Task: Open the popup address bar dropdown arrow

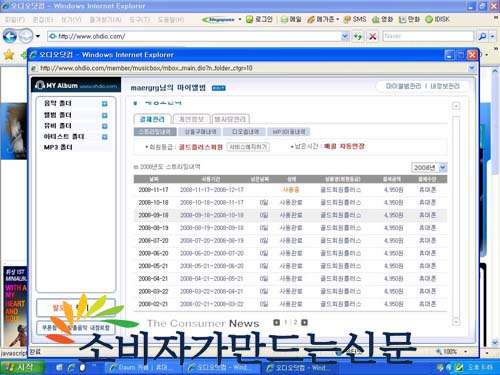Action: coord(472,68)
